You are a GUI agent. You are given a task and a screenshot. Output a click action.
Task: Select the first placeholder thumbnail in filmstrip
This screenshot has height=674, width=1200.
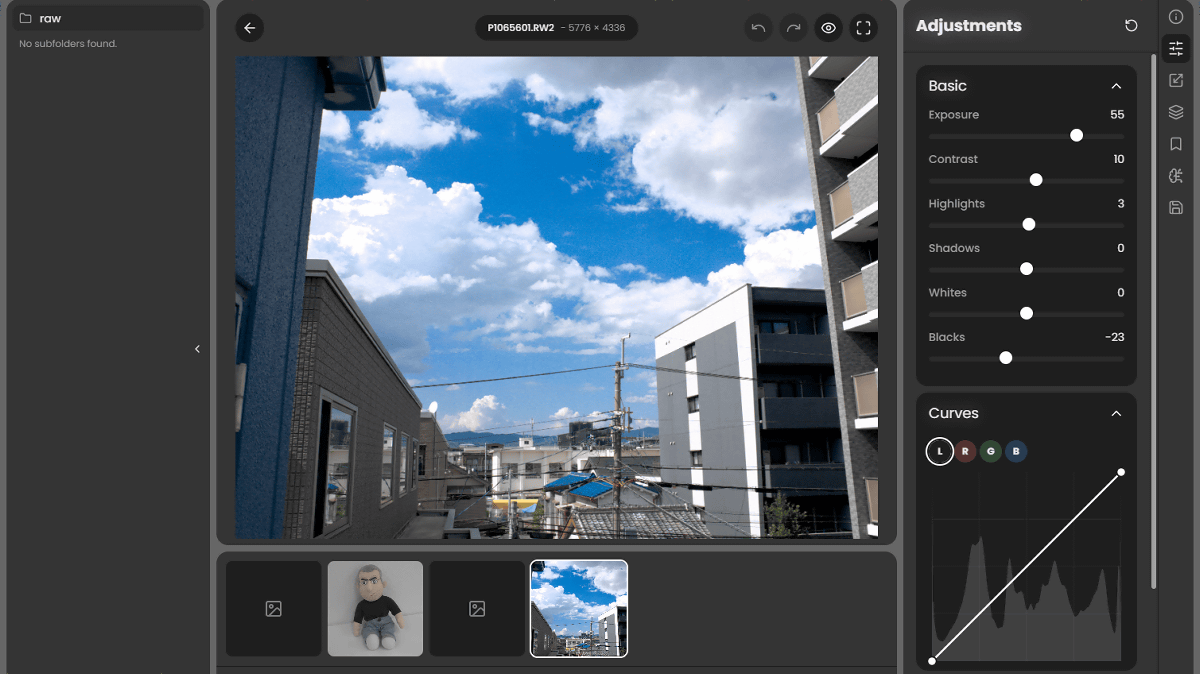pyautogui.click(x=274, y=608)
